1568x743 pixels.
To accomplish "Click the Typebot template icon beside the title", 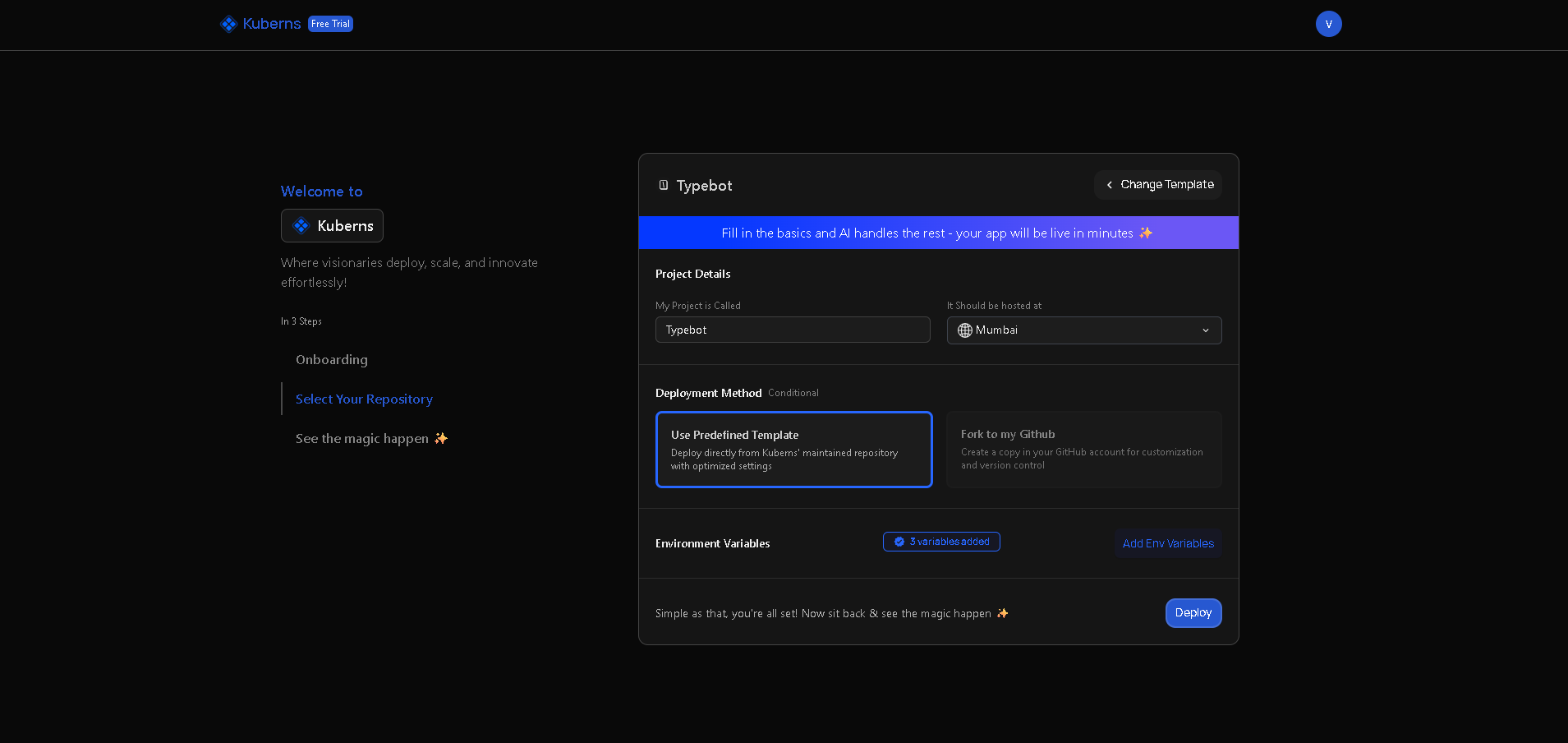I will point(663,185).
